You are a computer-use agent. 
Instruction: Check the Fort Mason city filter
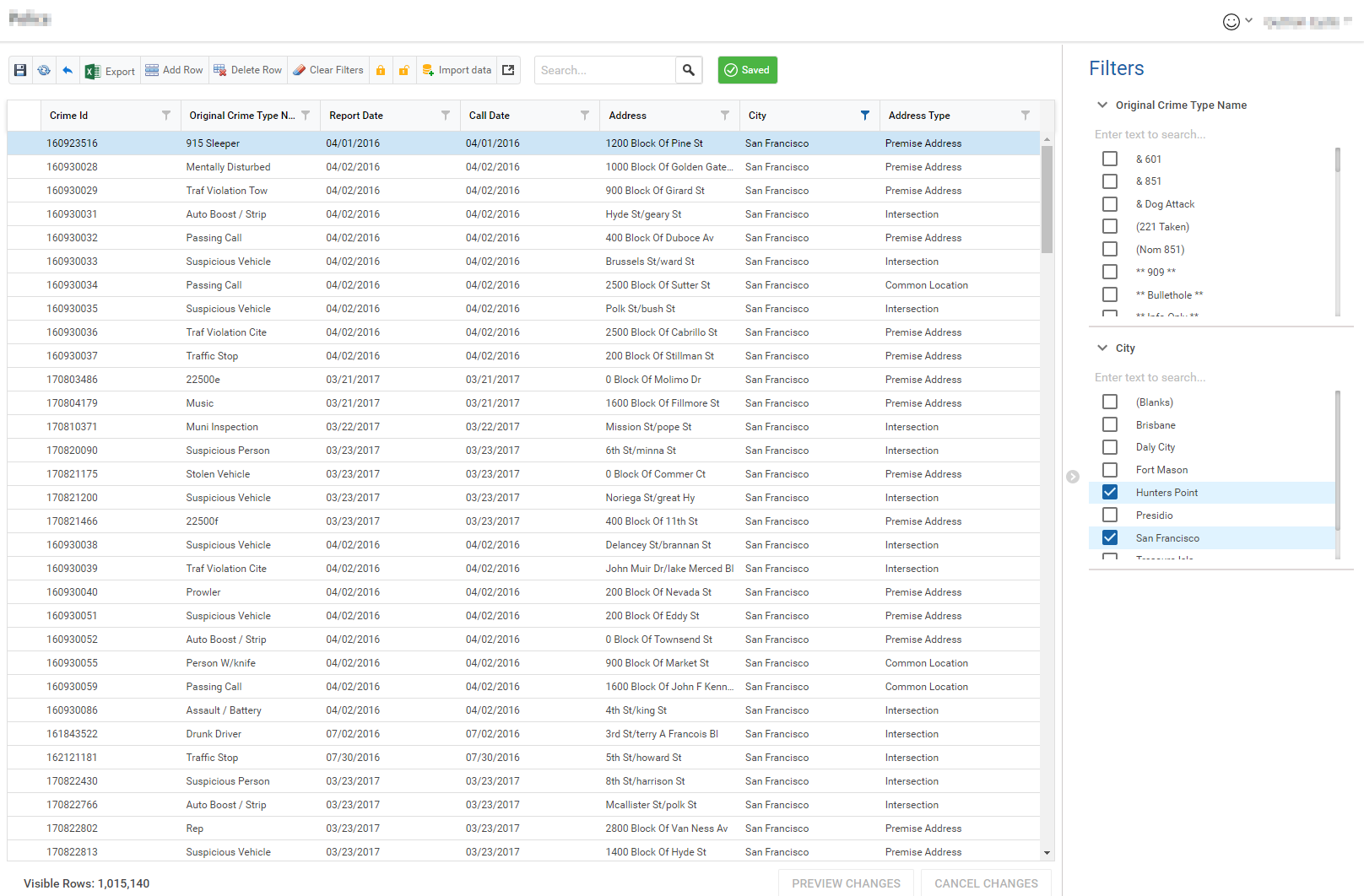coord(1110,470)
